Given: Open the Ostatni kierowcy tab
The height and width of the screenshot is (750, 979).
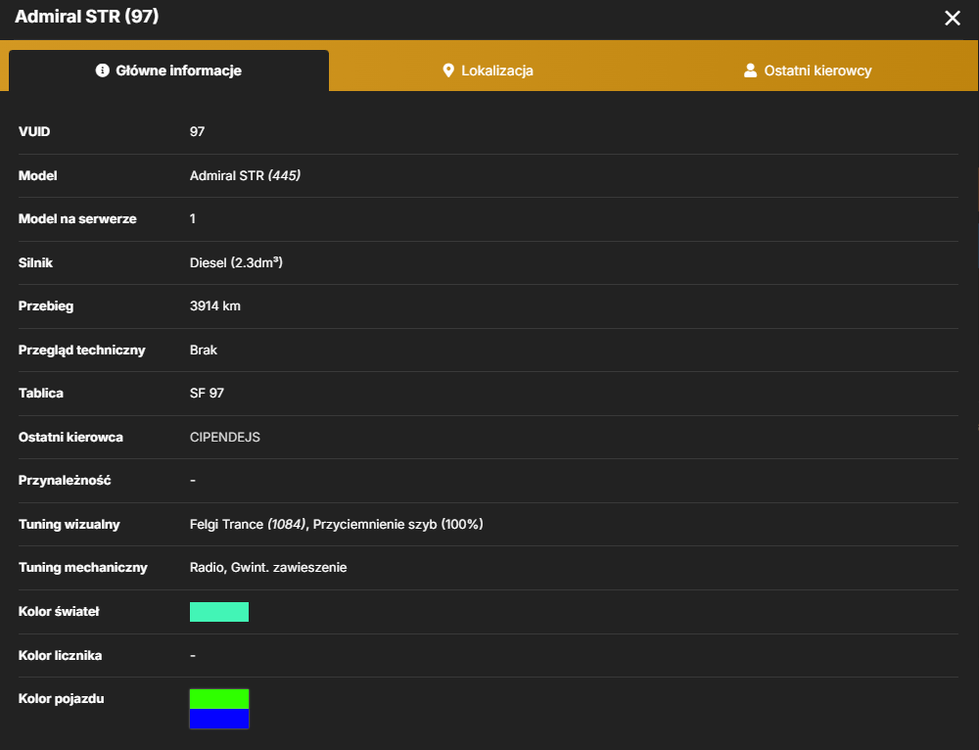Looking at the screenshot, I should (807, 71).
